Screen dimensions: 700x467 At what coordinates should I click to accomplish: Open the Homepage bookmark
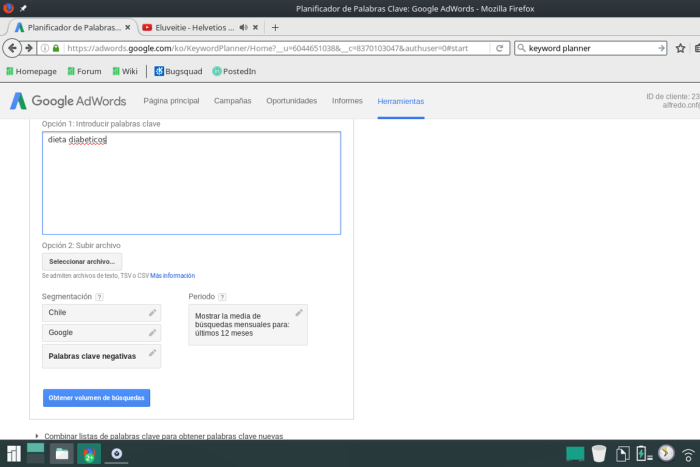(31, 71)
